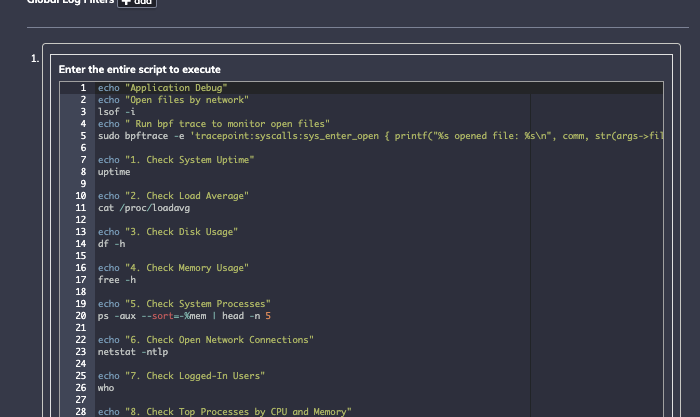
Task: Click line number 20 in the gutter
Action: pos(80,315)
